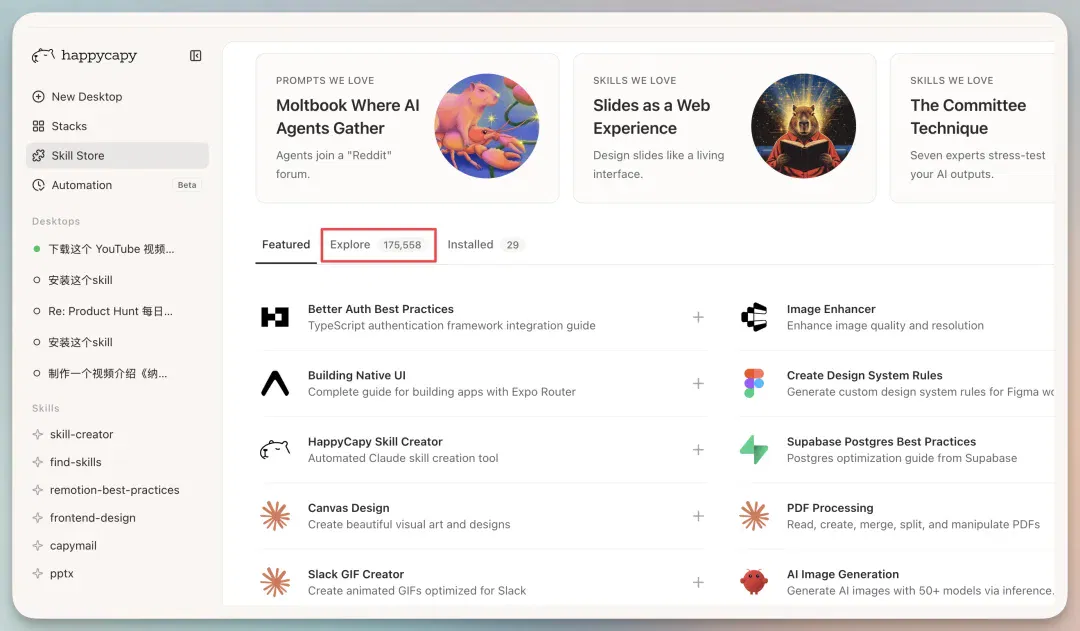Open New Desktop in the sidebar
The image size is (1080, 631).
point(117,96)
